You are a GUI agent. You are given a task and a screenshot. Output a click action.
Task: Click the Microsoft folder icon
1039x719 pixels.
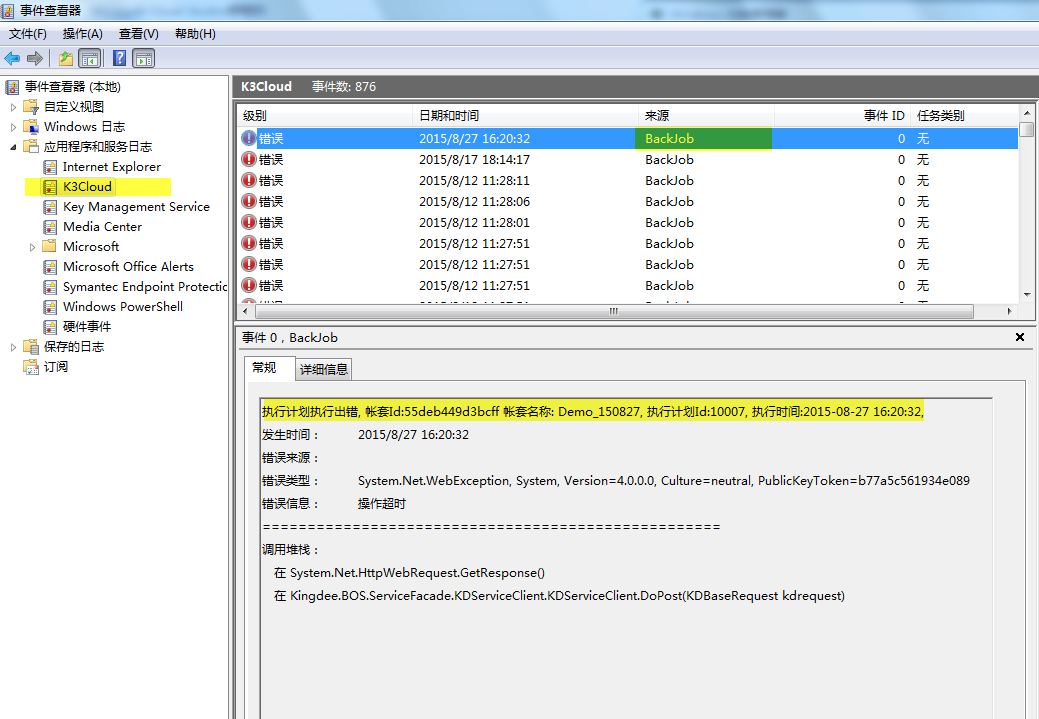(50, 247)
